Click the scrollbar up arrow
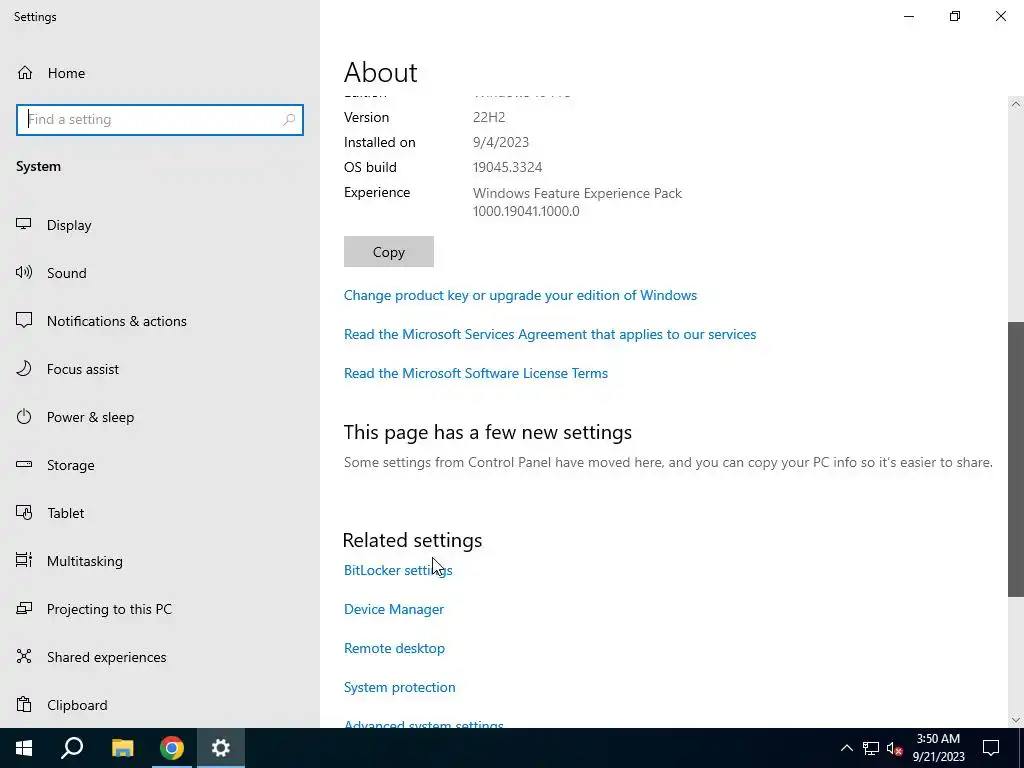Screen dimensions: 1024x768 pyautogui.click(x=1016, y=104)
